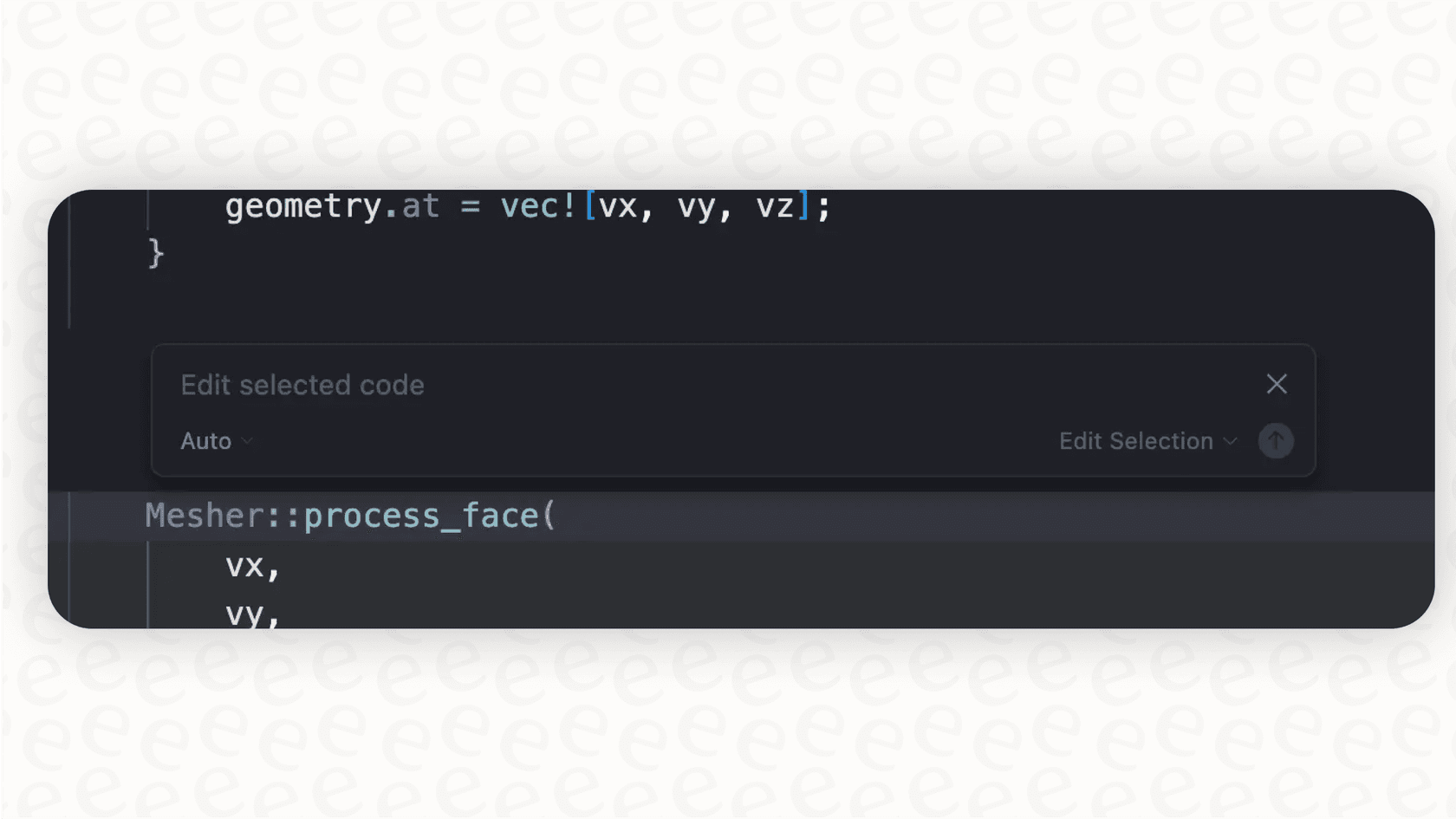Submit the edit with the up-arrow icon

1275,440
